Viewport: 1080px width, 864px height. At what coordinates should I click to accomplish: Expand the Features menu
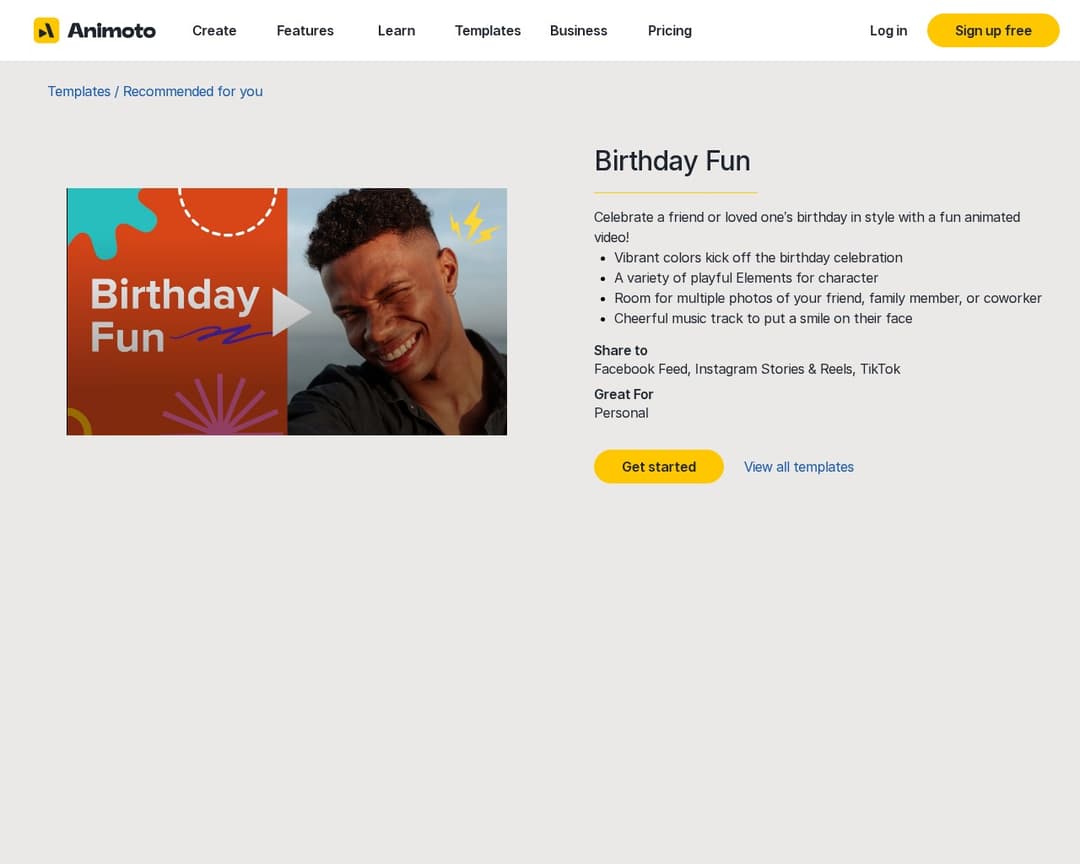pyautogui.click(x=305, y=30)
